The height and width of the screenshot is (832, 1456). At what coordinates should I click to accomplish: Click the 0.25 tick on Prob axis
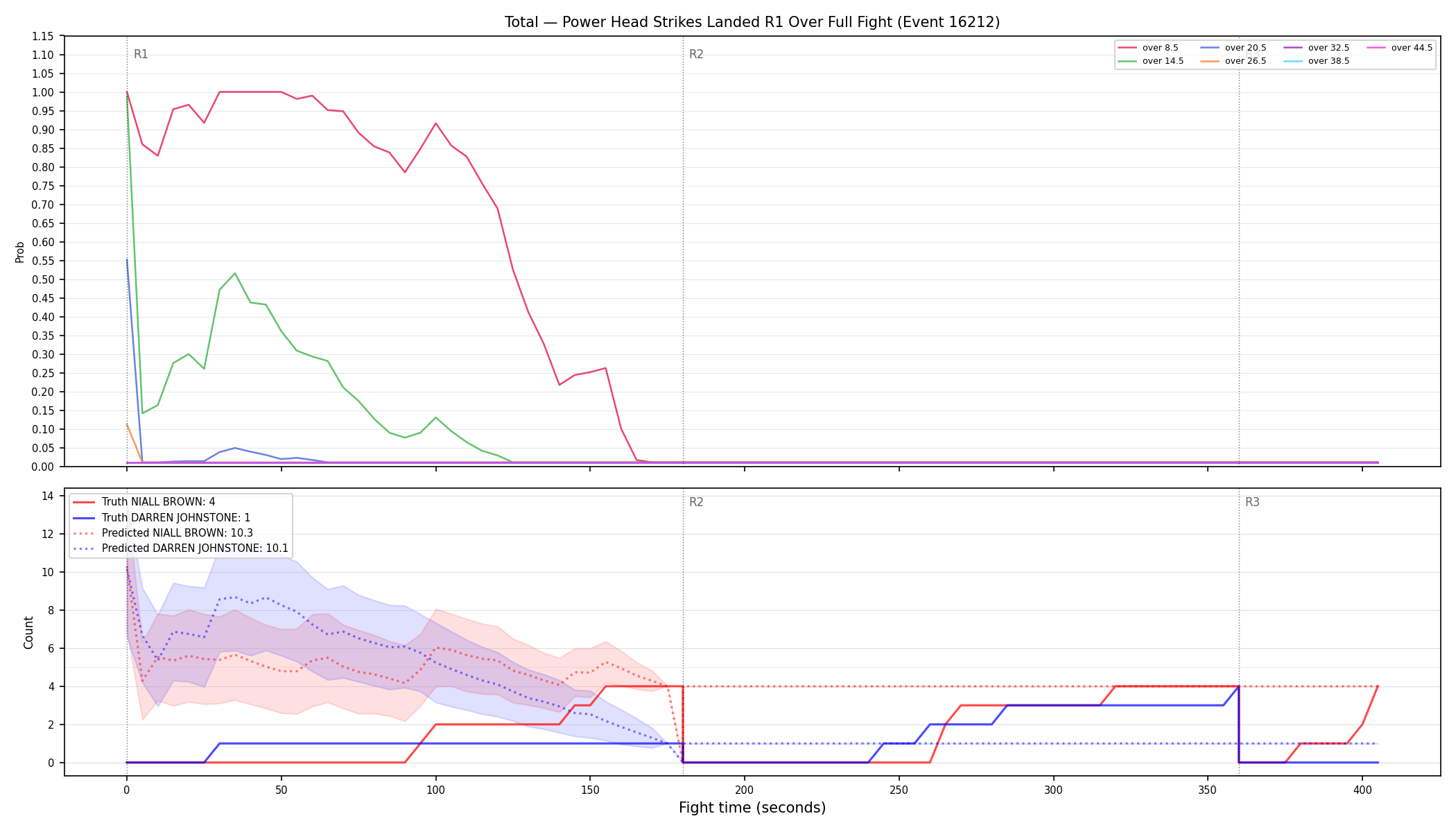(43, 373)
